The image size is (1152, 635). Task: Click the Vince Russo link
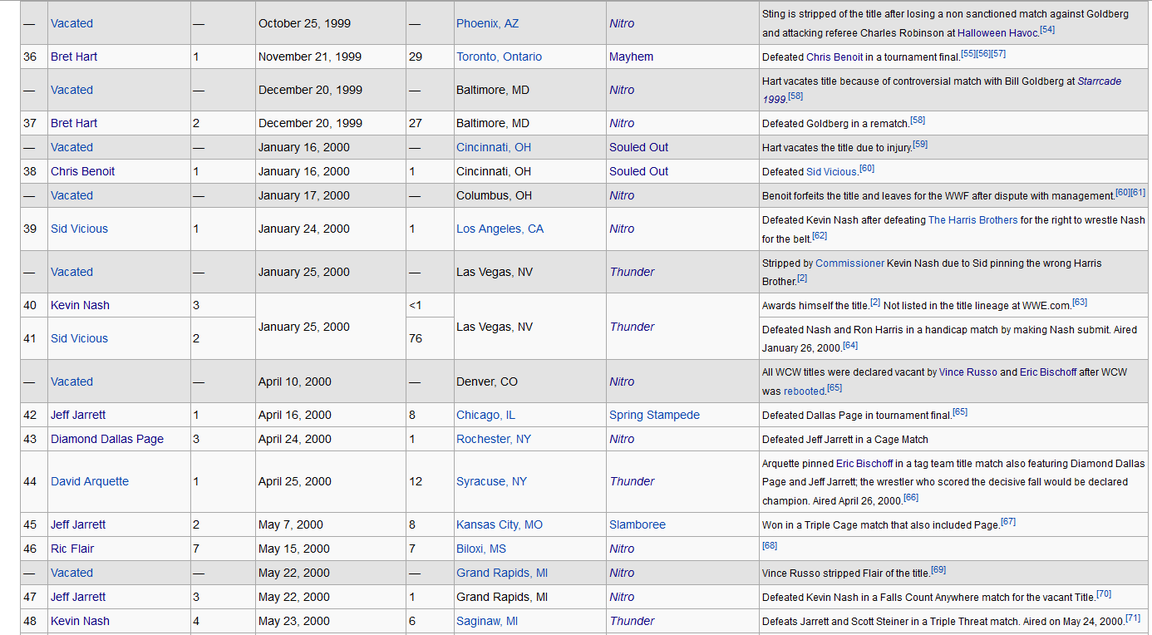[968, 373]
